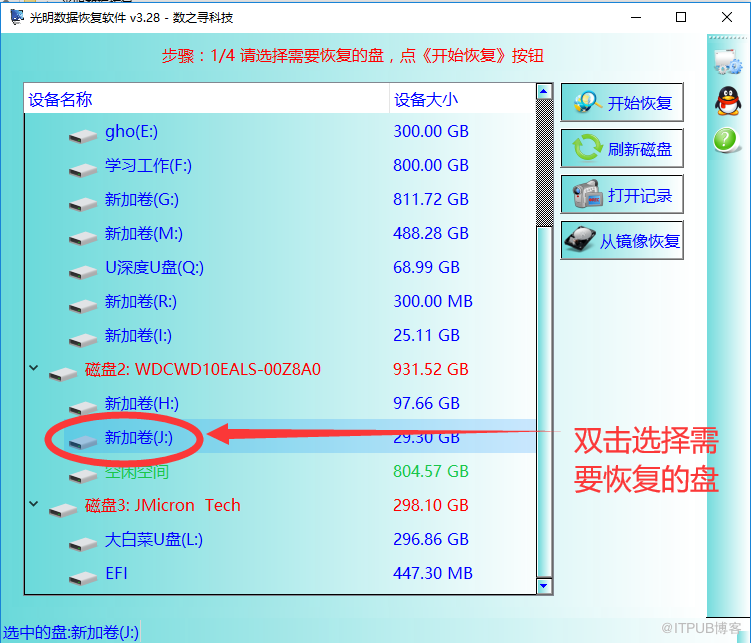Choose 从镜像恢复 recover from image

pos(622,240)
